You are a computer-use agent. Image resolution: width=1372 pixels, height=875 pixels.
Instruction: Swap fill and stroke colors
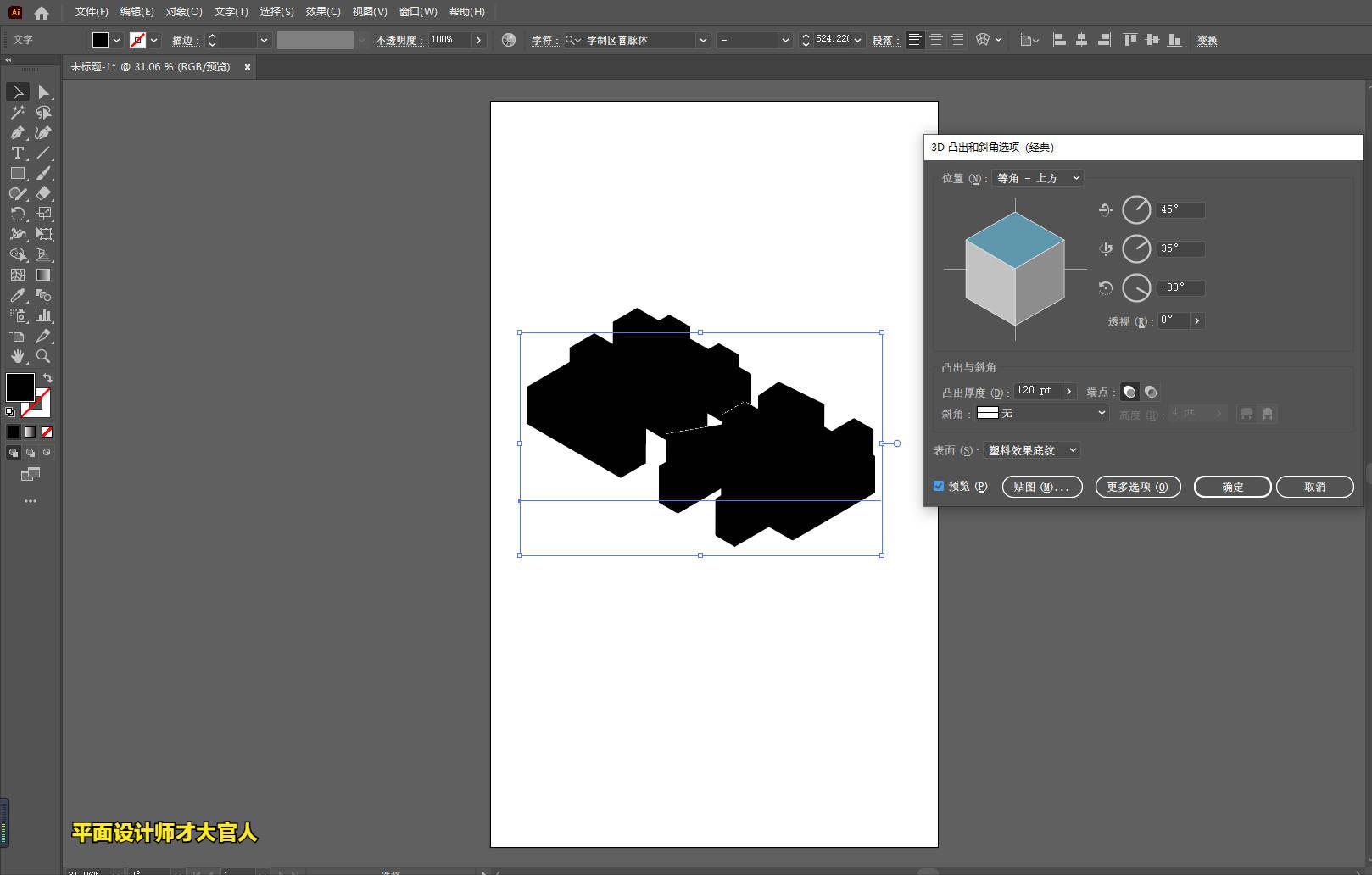(x=47, y=378)
